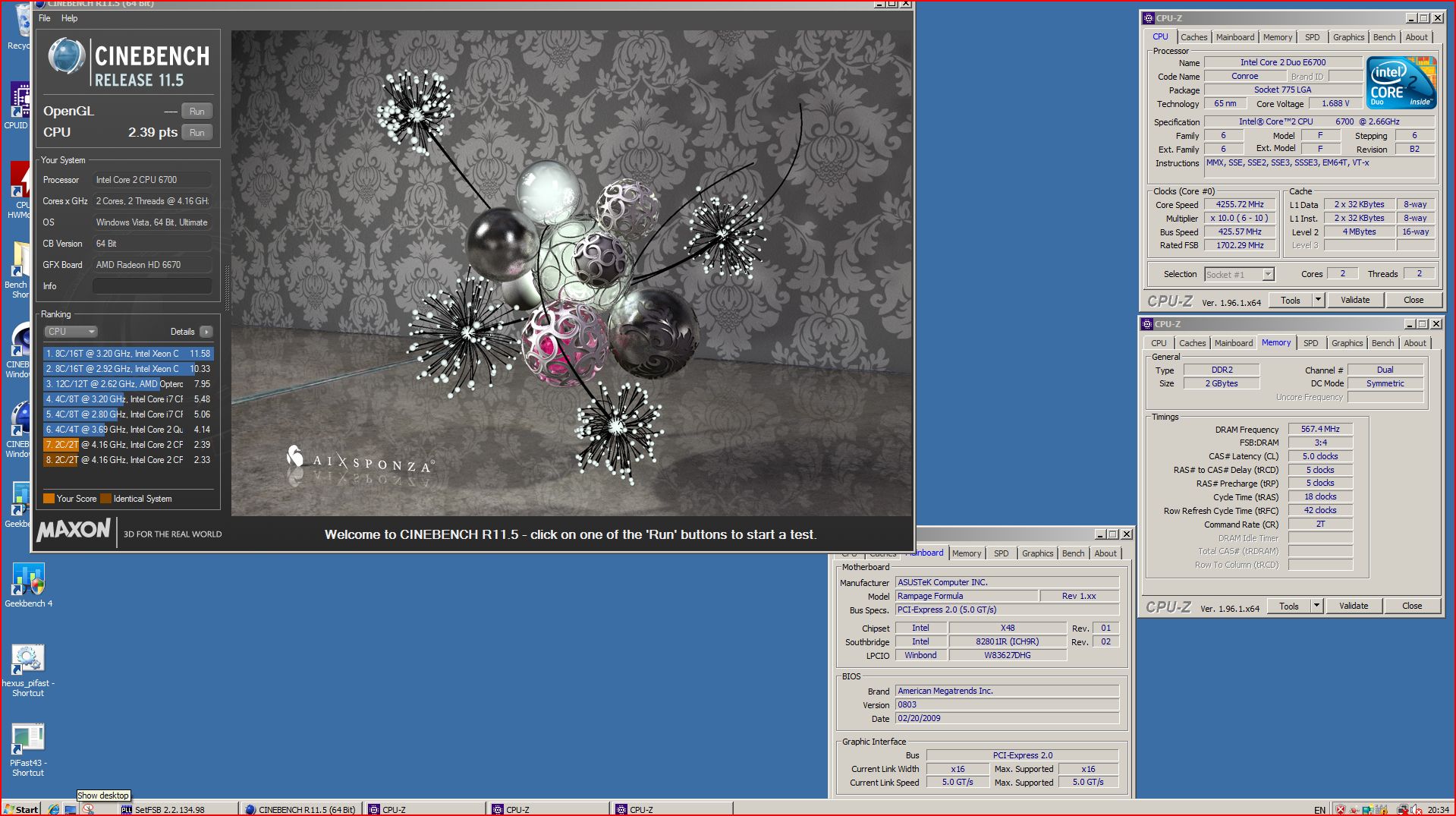Select ranking row 3 AMD Opteron 7.95
1456x816 pixels.
click(128, 384)
